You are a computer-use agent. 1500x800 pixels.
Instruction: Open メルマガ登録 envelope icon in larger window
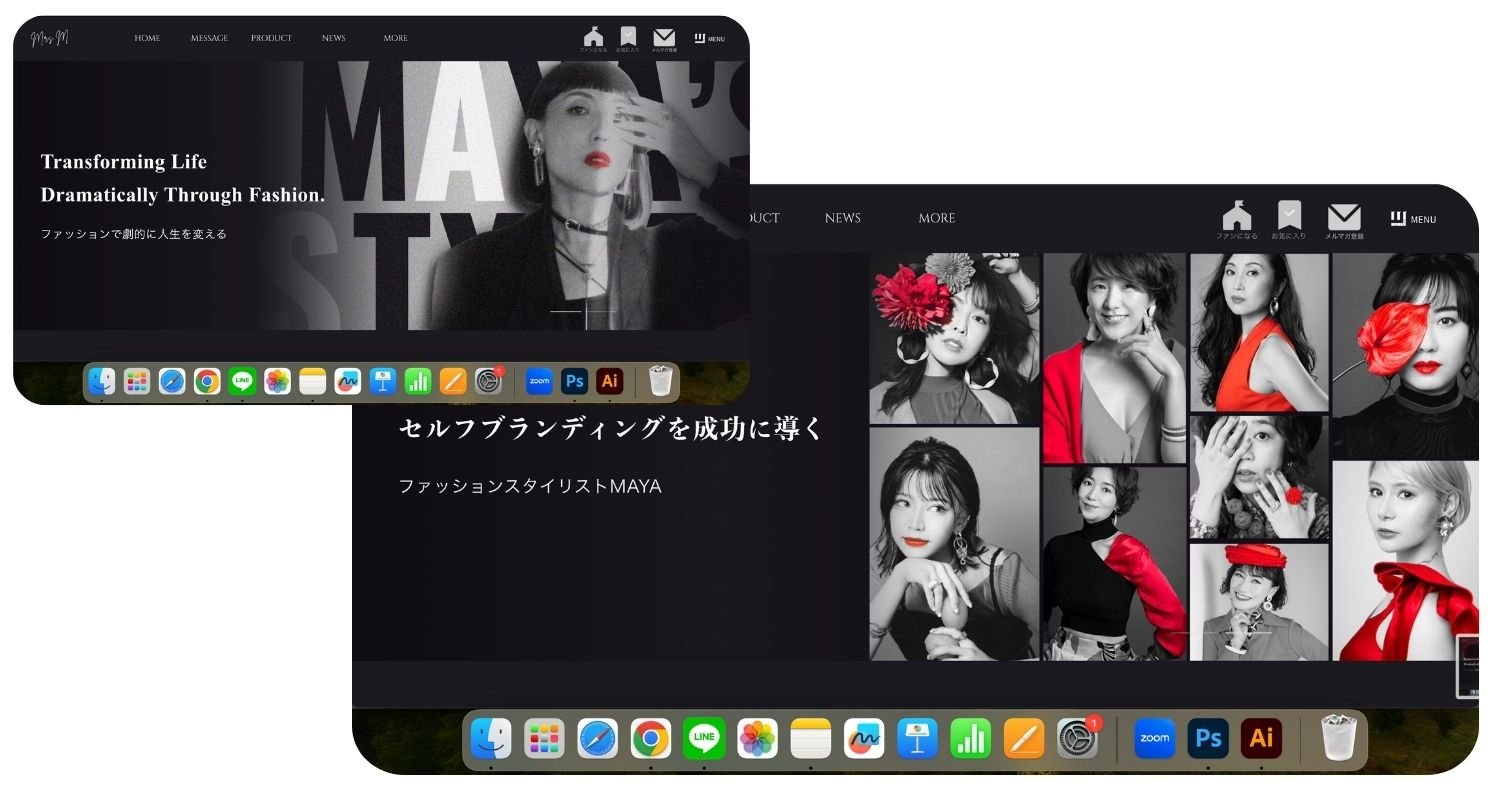(x=1344, y=217)
